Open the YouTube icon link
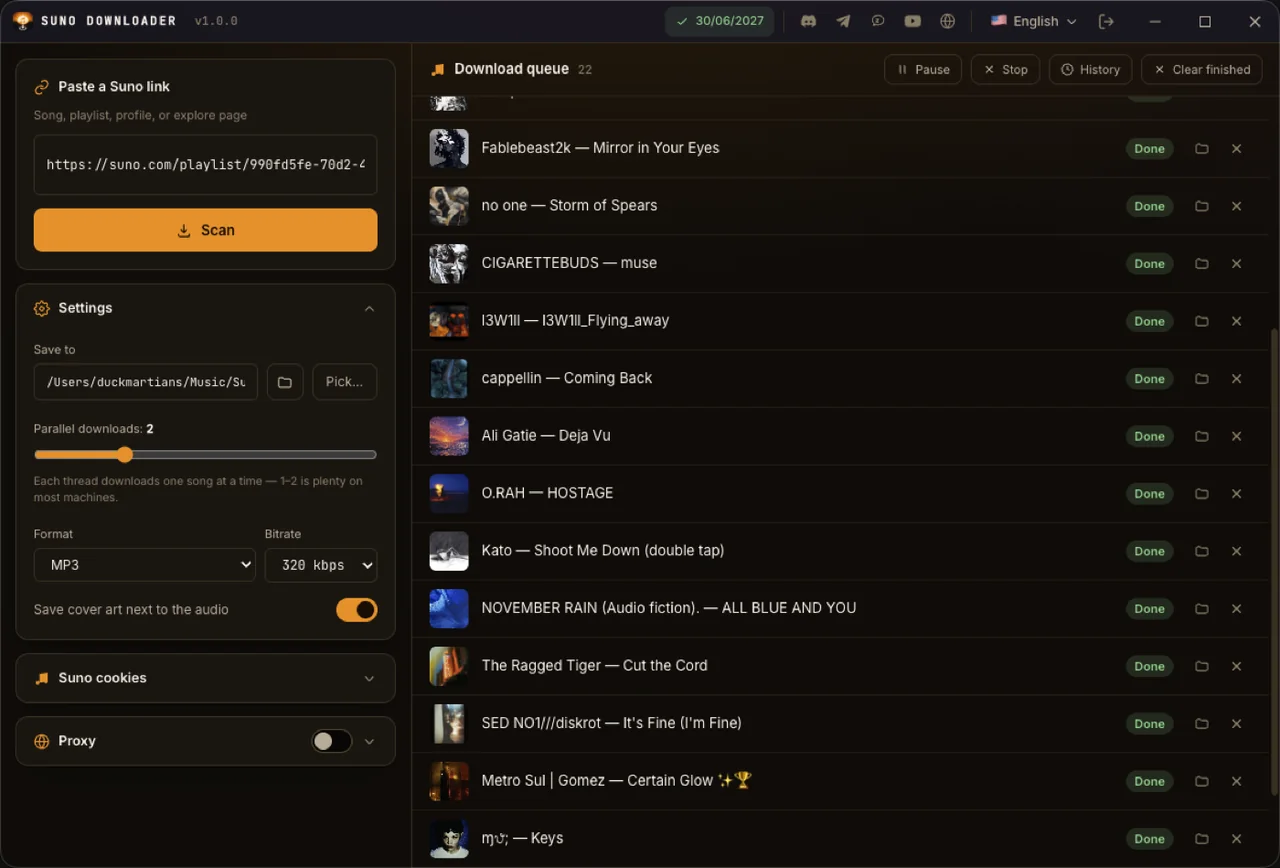Screen dimensions: 1280x868 click(x=913, y=21)
